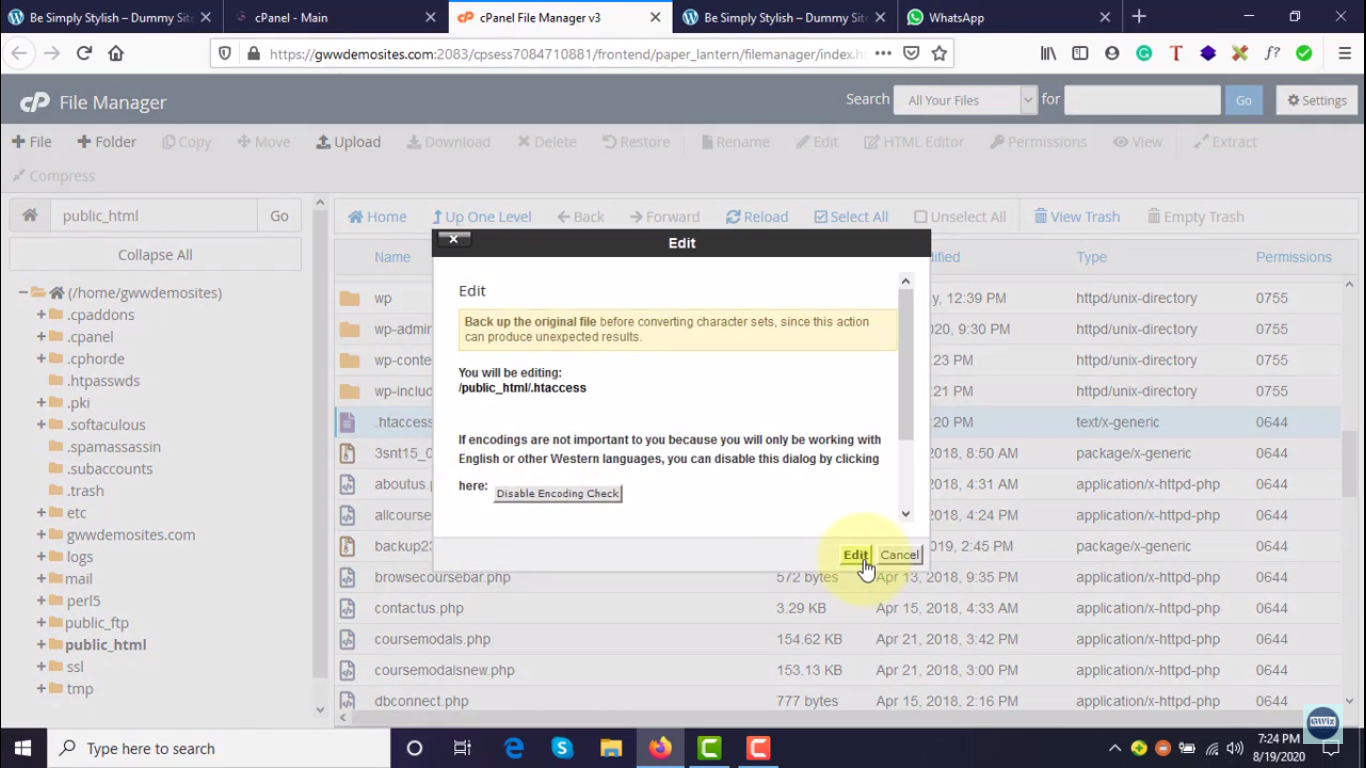Click the search text field
The image size is (1366, 768).
(1142, 100)
